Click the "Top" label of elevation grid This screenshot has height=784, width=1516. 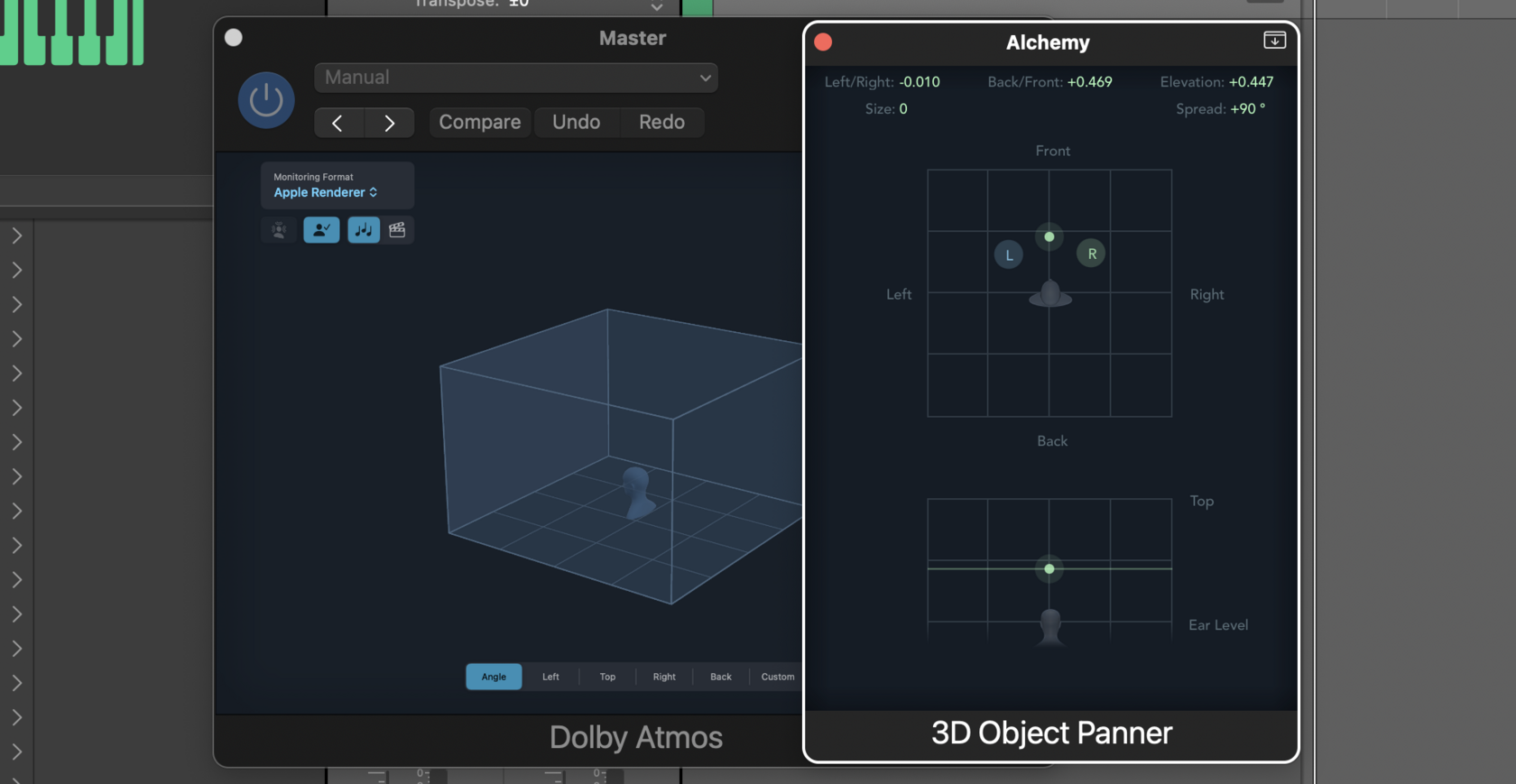pos(1202,502)
